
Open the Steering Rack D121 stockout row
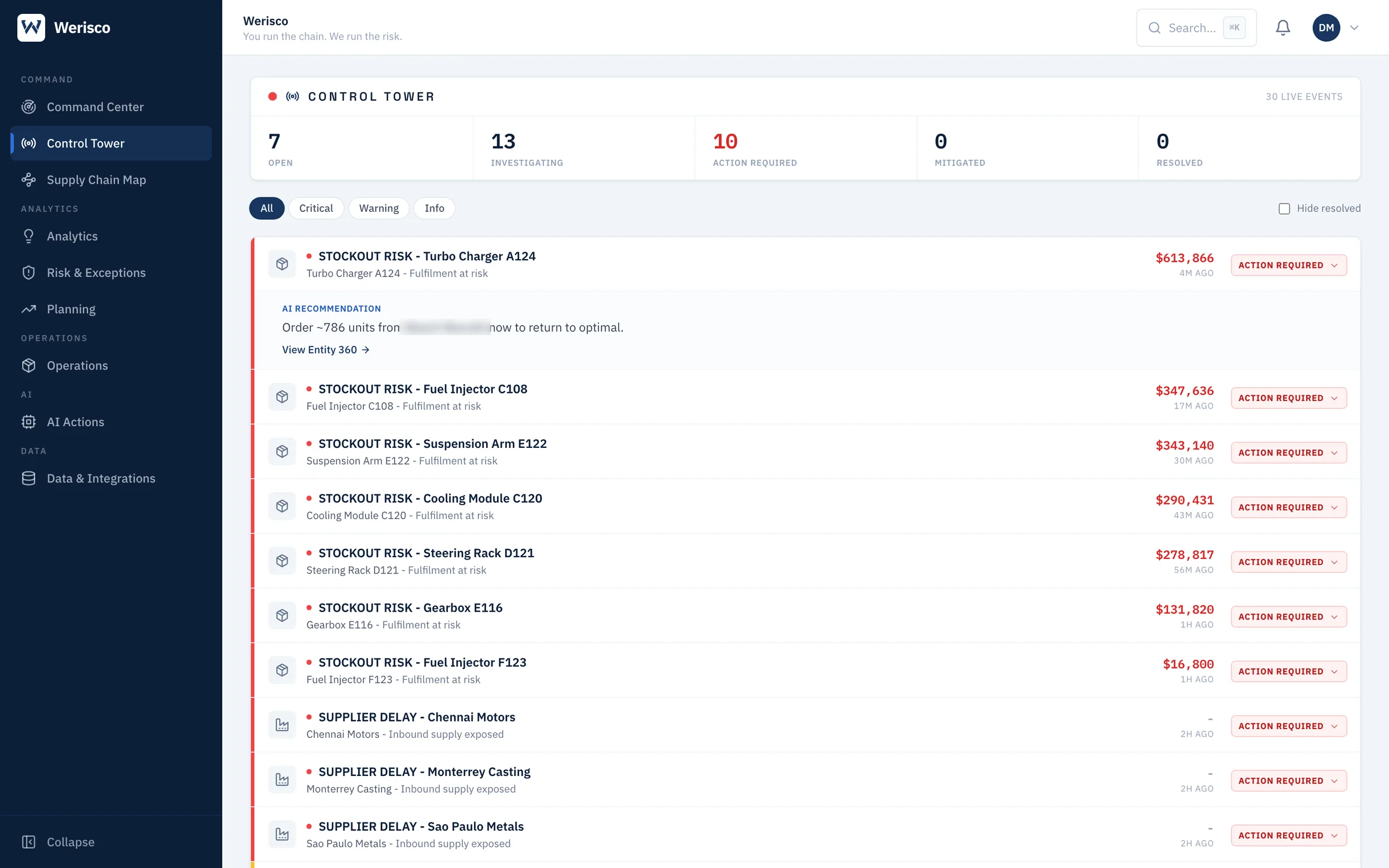click(x=807, y=561)
